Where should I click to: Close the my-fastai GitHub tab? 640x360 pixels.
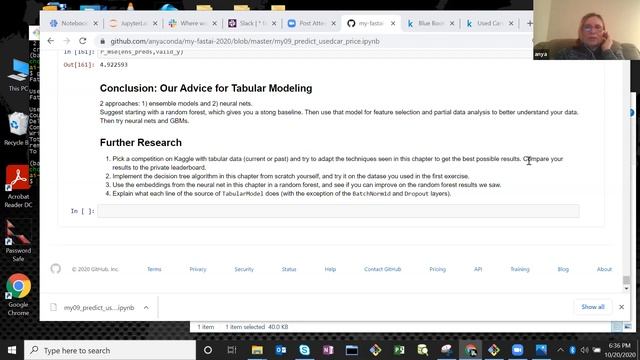pos(393,23)
